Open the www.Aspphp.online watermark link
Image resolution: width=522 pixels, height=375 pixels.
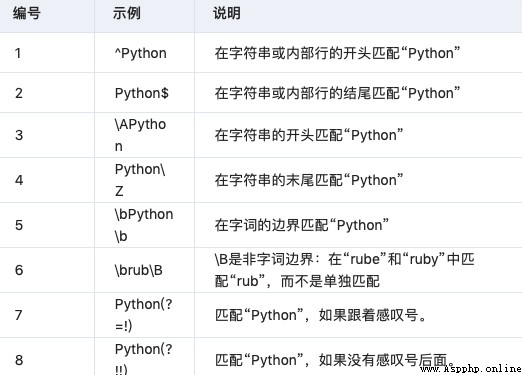[x=471, y=368]
